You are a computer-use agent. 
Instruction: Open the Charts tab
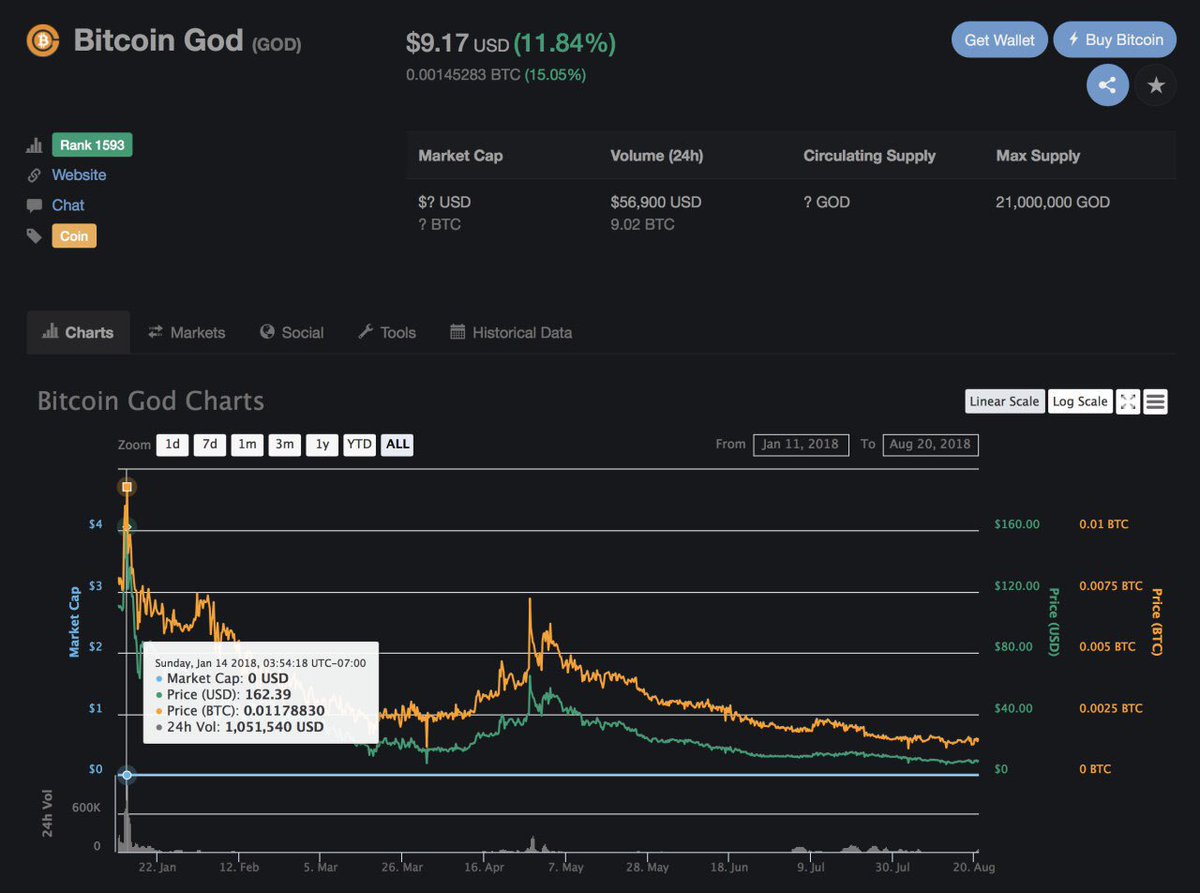78,332
